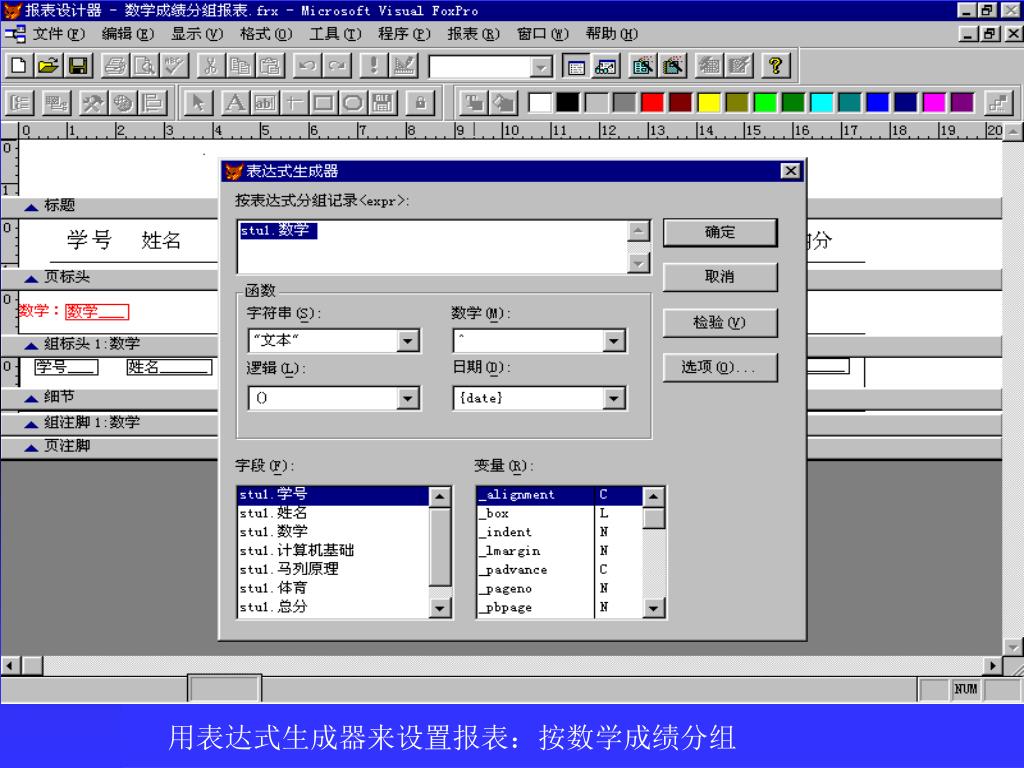The image size is (1024, 768).
Task: Click the Help question mark icon
Action: [x=775, y=65]
